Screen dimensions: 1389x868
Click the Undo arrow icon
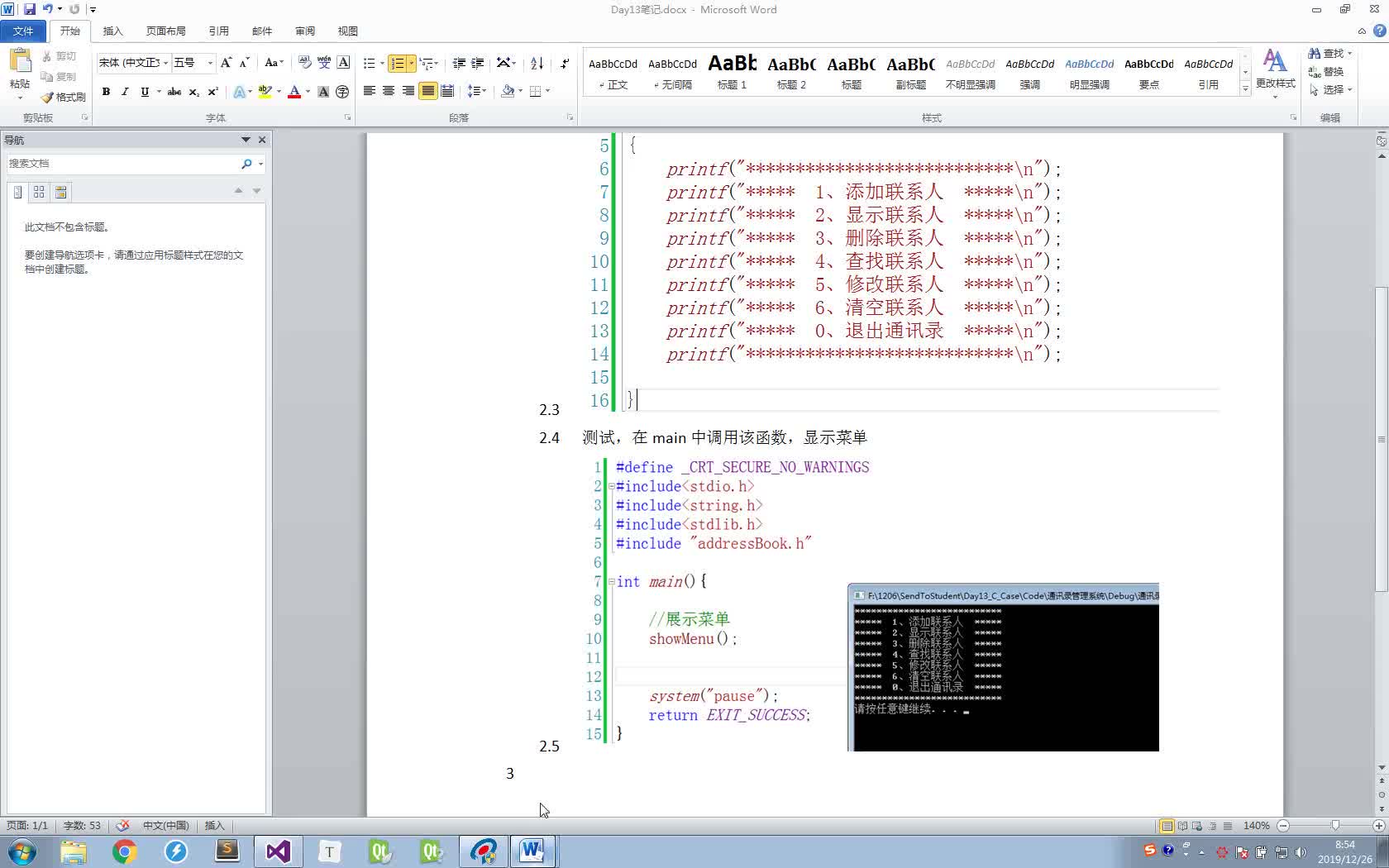click(x=47, y=9)
